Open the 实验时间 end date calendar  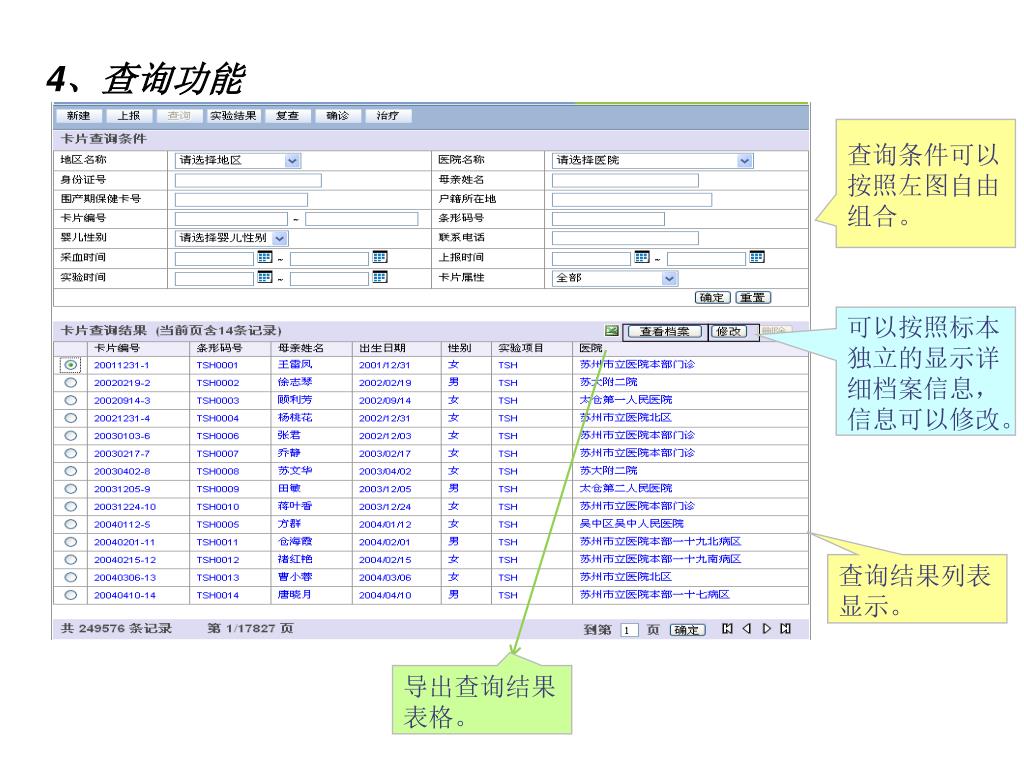(x=379, y=278)
